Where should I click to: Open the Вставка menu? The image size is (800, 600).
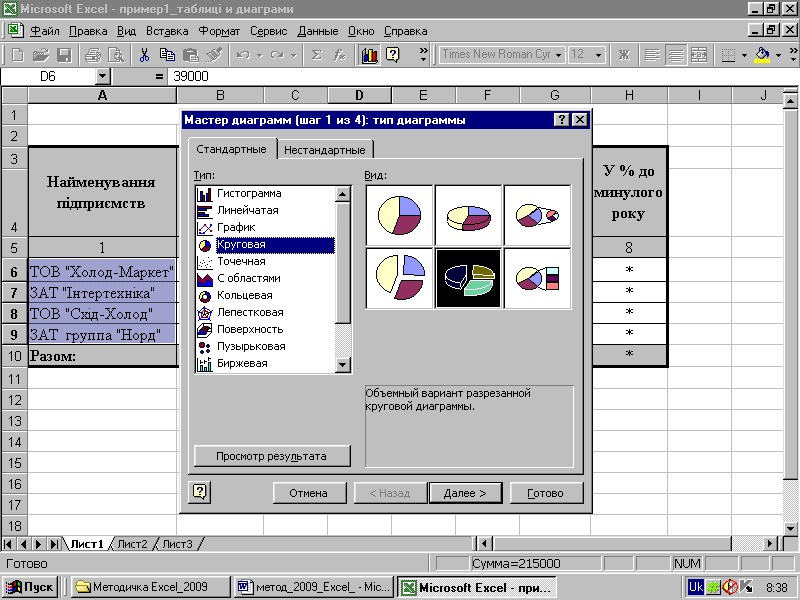pyautogui.click(x=167, y=31)
